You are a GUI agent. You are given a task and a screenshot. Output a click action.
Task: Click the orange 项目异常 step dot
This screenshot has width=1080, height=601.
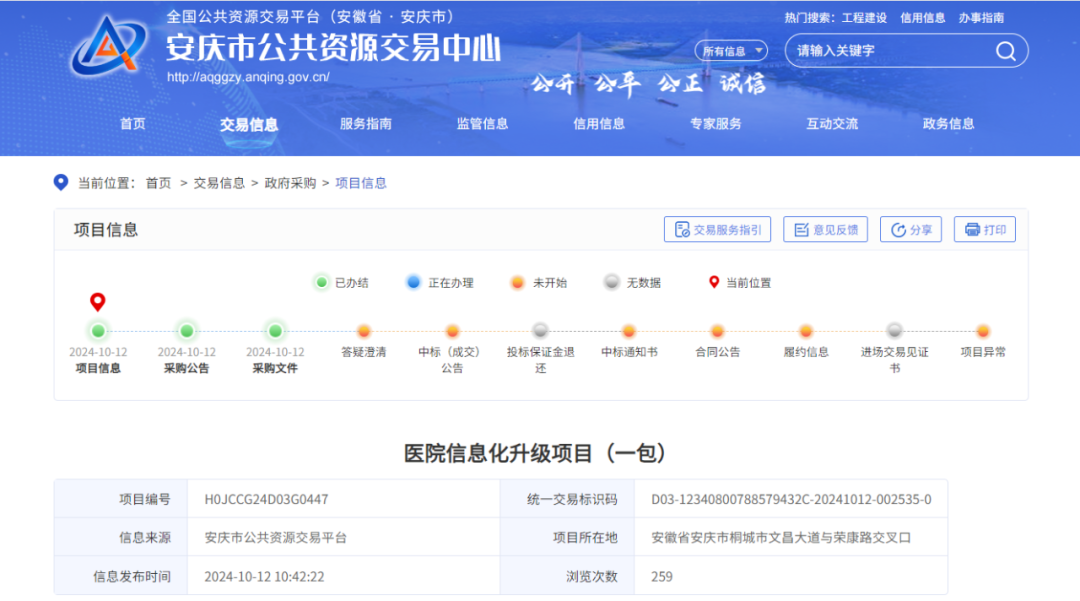point(983,331)
